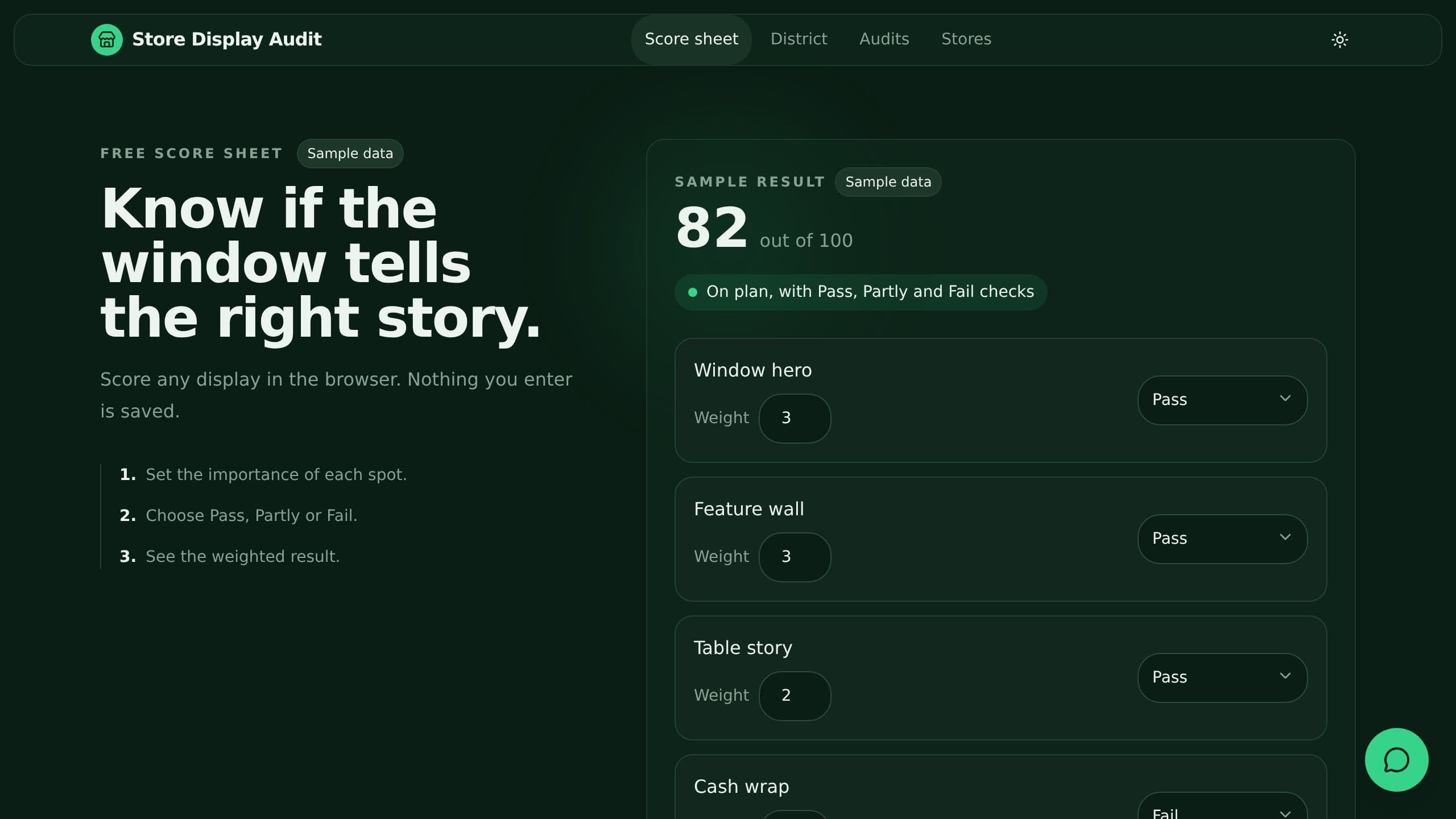The width and height of the screenshot is (1456, 819).
Task: Expand the Feature wall status dropdown
Action: coord(1222,539)
